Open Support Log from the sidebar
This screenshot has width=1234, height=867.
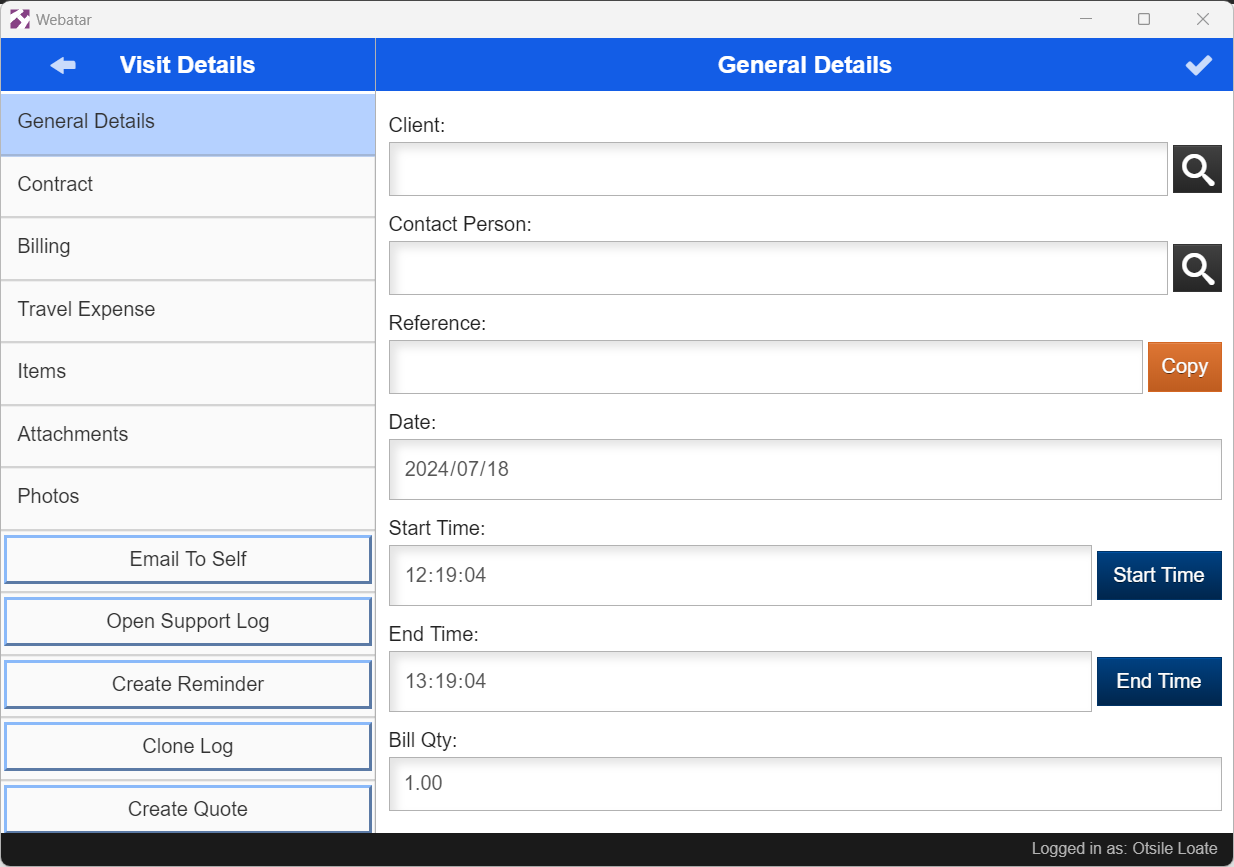(188, 621)
